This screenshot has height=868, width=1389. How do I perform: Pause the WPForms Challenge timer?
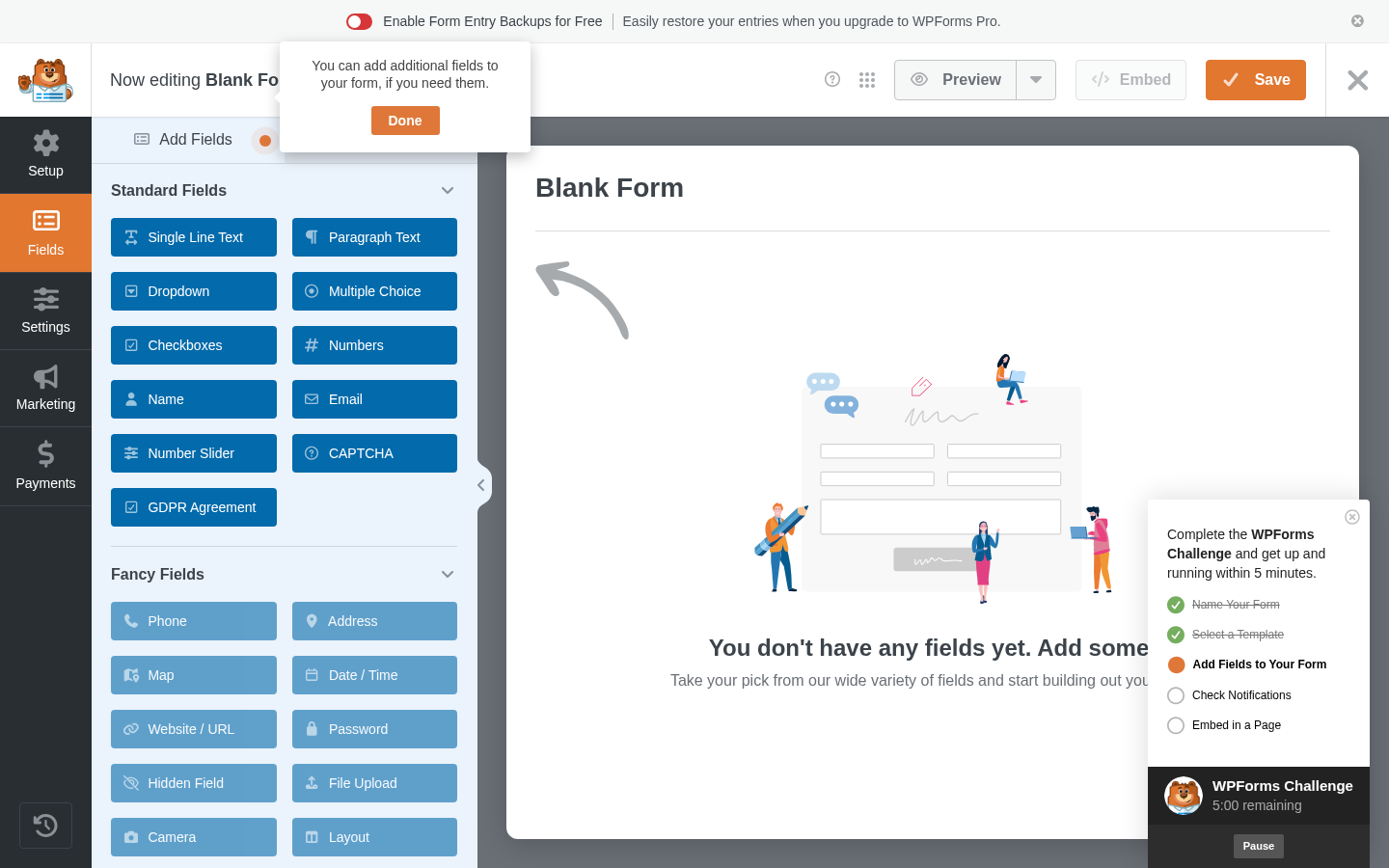pos(1259,846)
